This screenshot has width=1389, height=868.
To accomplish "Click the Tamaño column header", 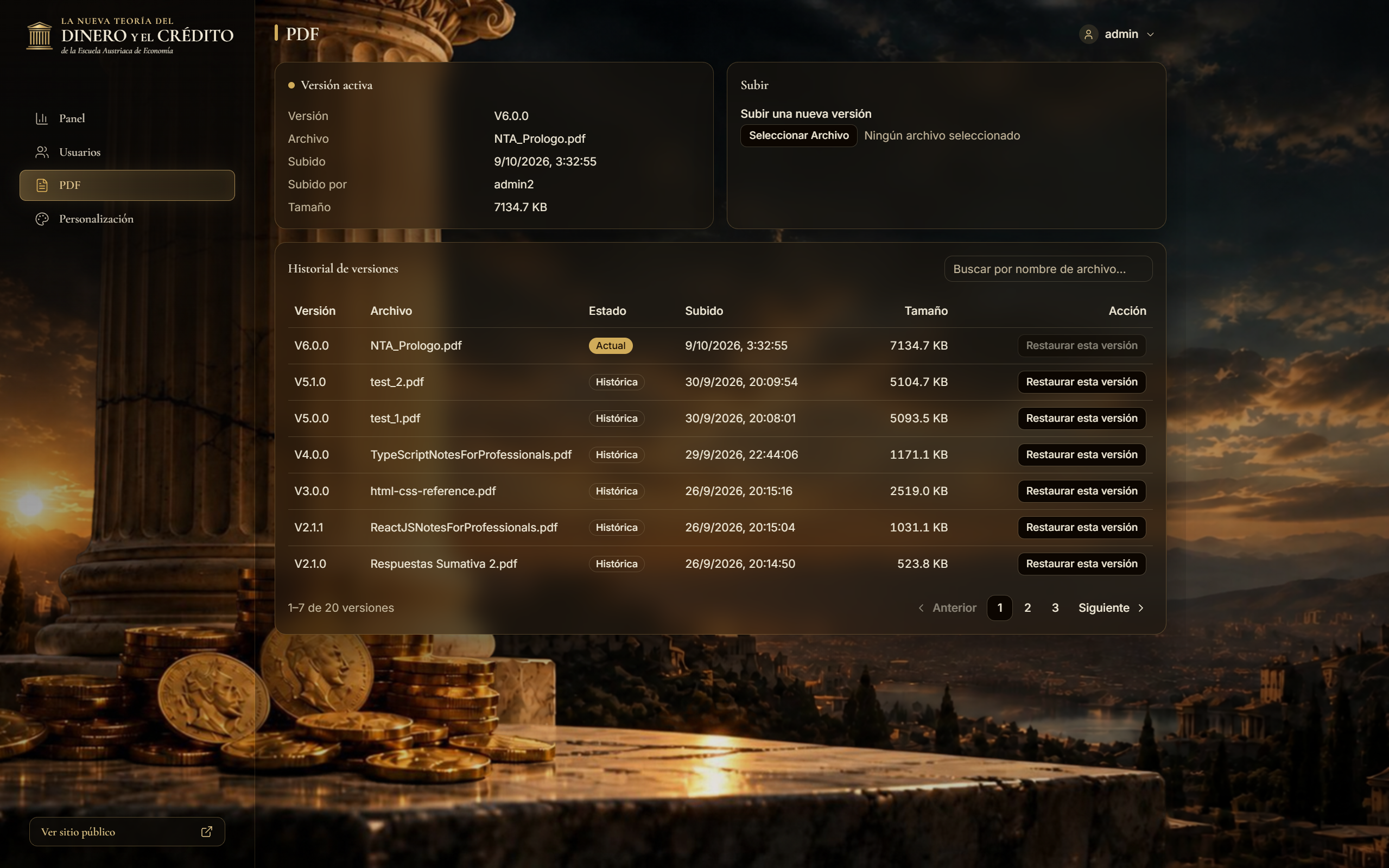I will pyautogui.click(x=926, y=311).
